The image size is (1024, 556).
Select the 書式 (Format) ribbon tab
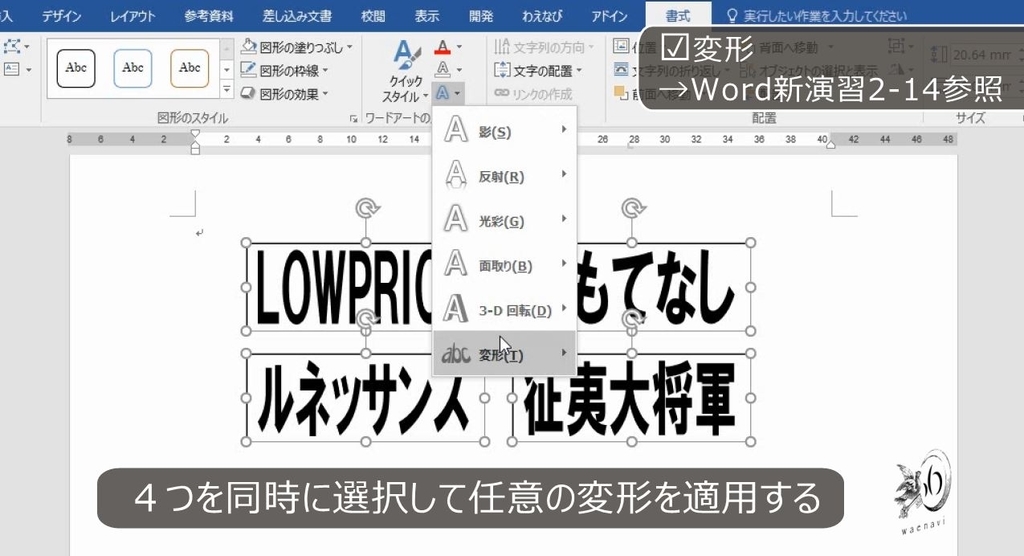[677, 16]
